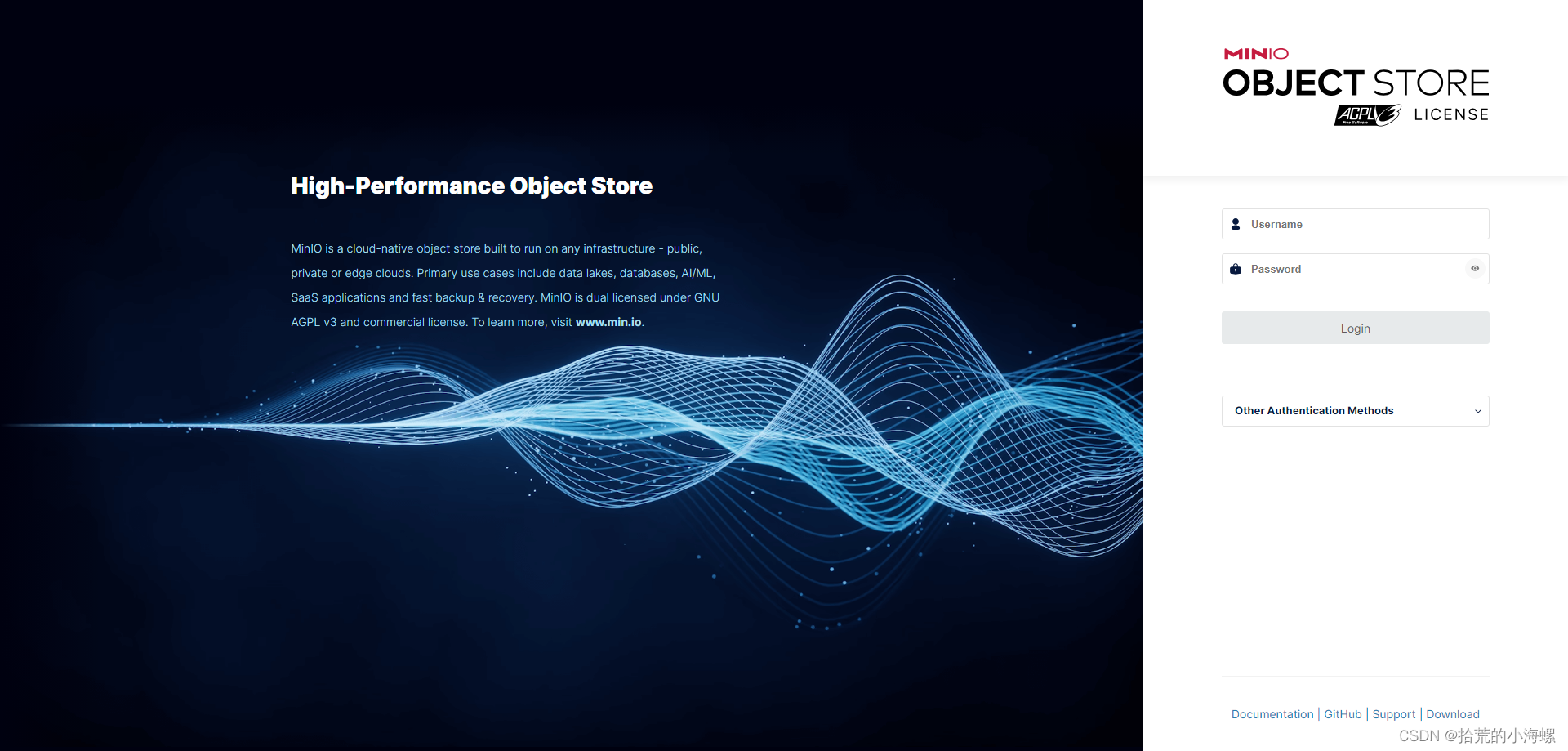Open the Documentation link
The height and width of the screenshot is (751, 1568).
click(1272, 714)
